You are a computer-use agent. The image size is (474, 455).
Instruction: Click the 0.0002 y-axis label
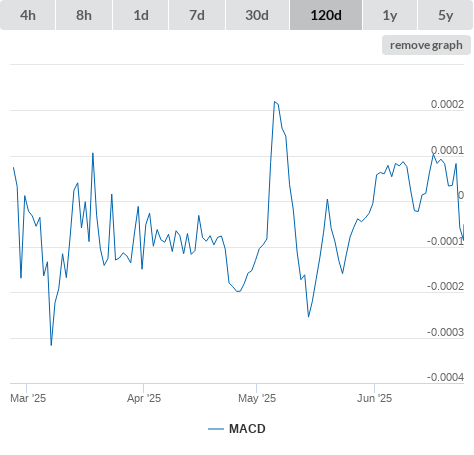click(447, 104)
